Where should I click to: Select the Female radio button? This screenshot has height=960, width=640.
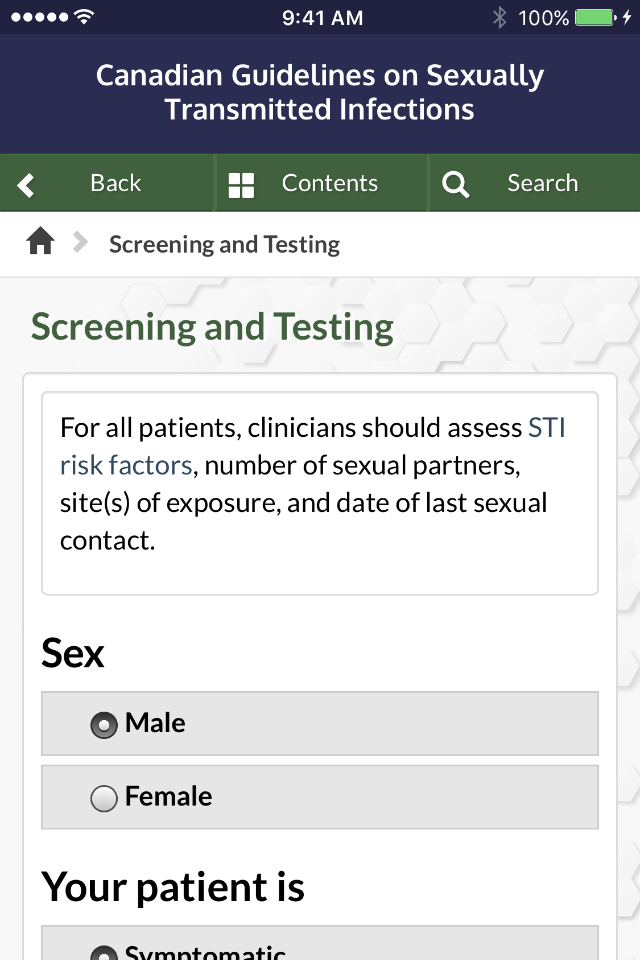tap(104, 797)
